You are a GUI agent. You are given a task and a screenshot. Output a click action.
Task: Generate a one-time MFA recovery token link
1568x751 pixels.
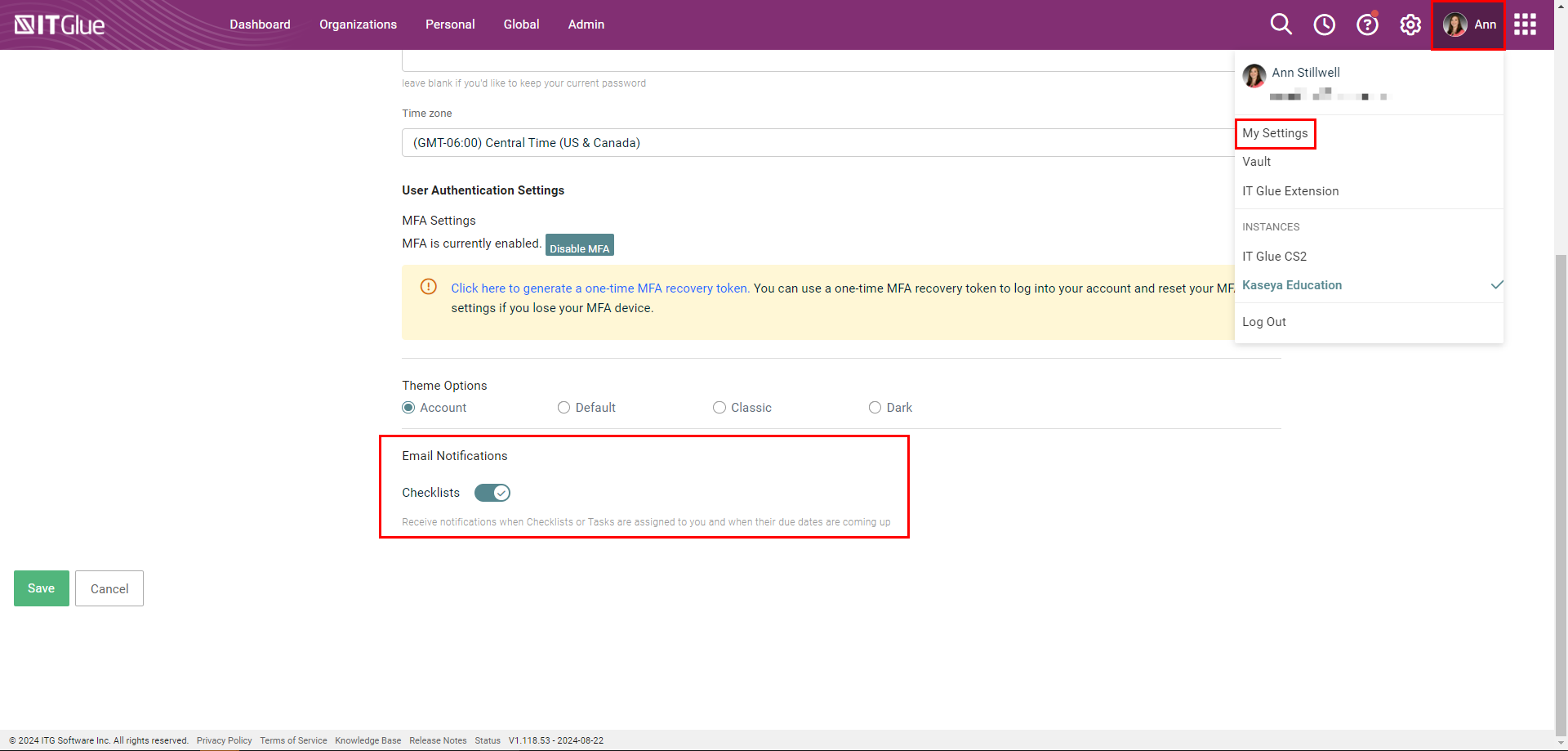(x=600, y=288)
